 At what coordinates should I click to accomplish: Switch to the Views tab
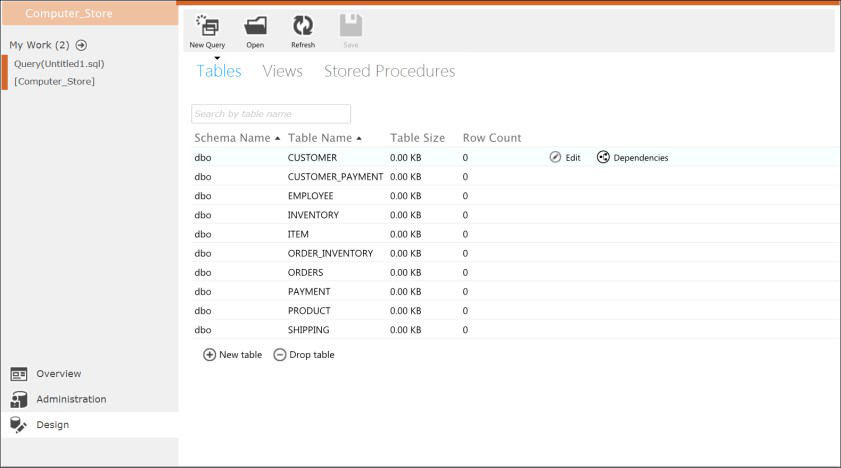(282, 71)
